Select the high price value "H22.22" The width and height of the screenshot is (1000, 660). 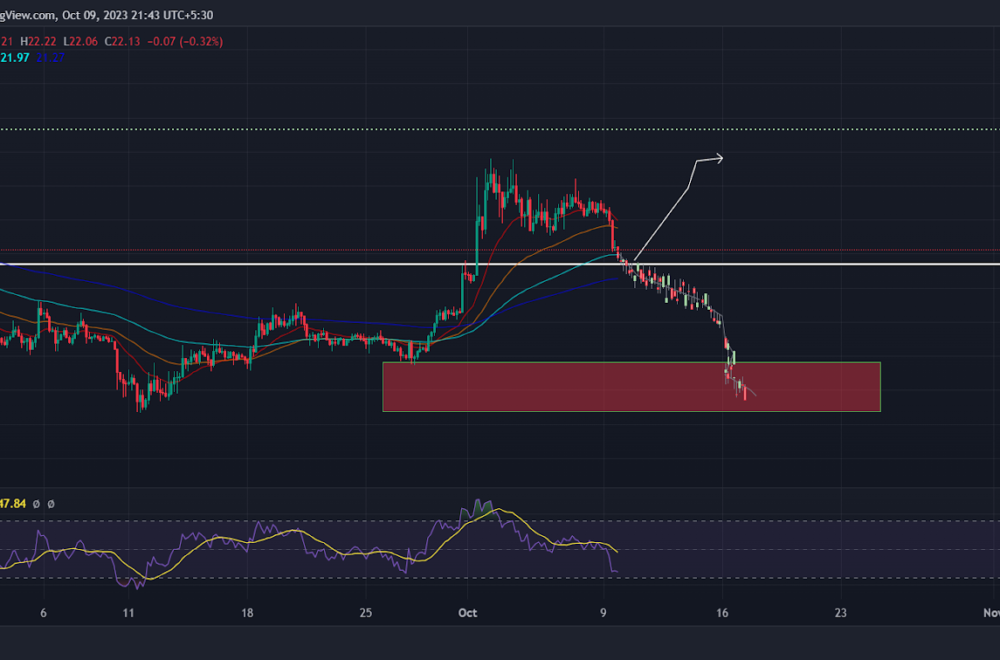pyautogui.click(x=38, y=41)
